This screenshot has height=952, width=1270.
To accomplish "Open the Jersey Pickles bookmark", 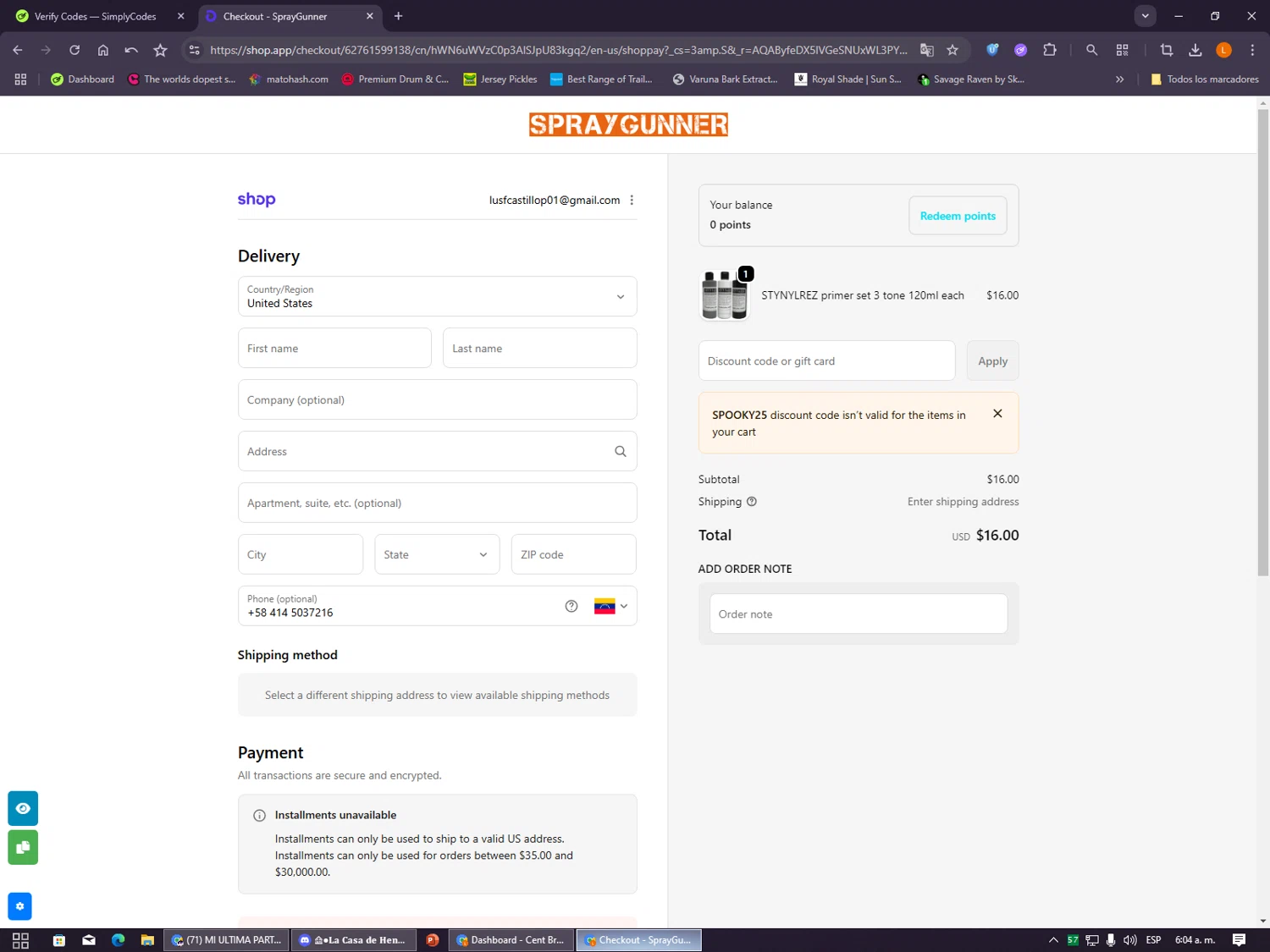I will (500, 79).
